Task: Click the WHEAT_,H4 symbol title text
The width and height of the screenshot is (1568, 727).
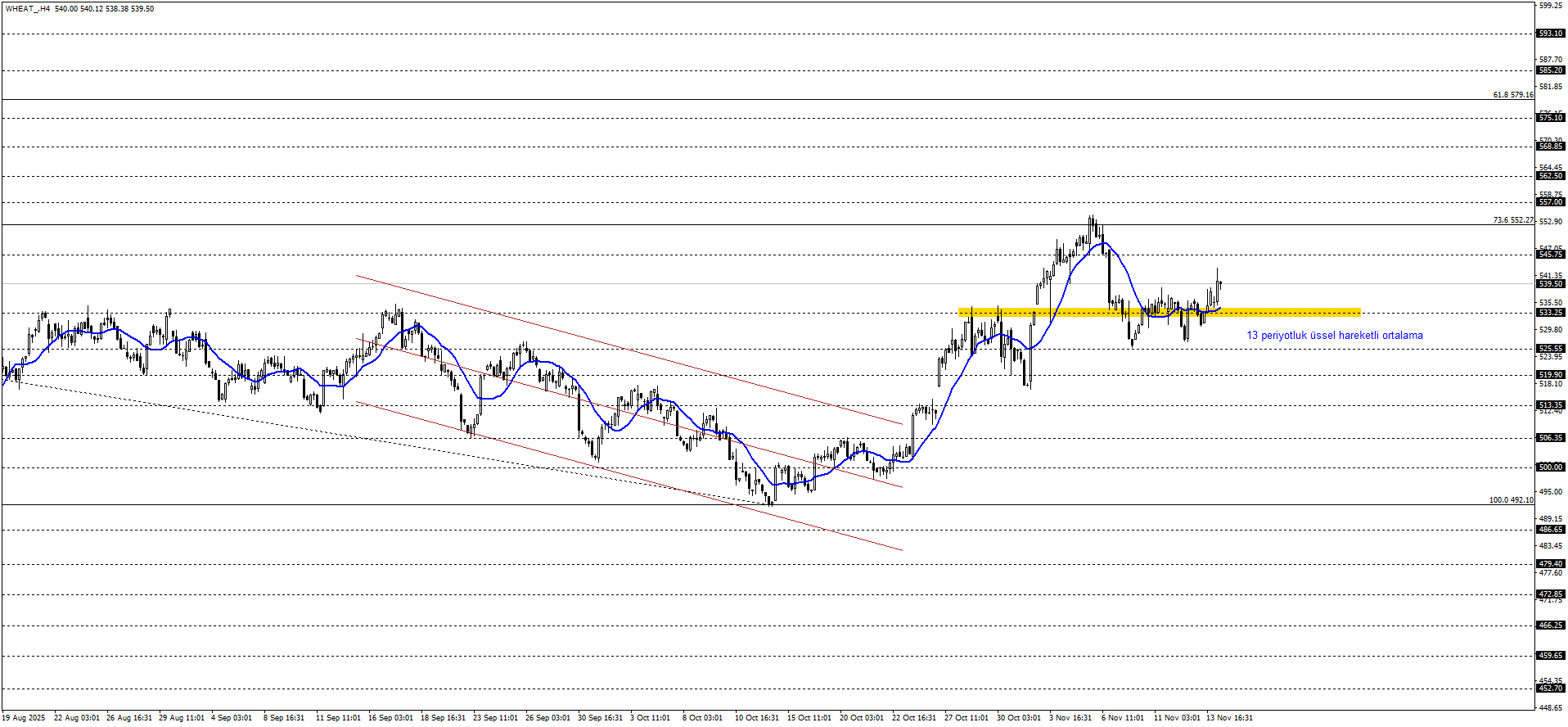Action: (28, 9)
